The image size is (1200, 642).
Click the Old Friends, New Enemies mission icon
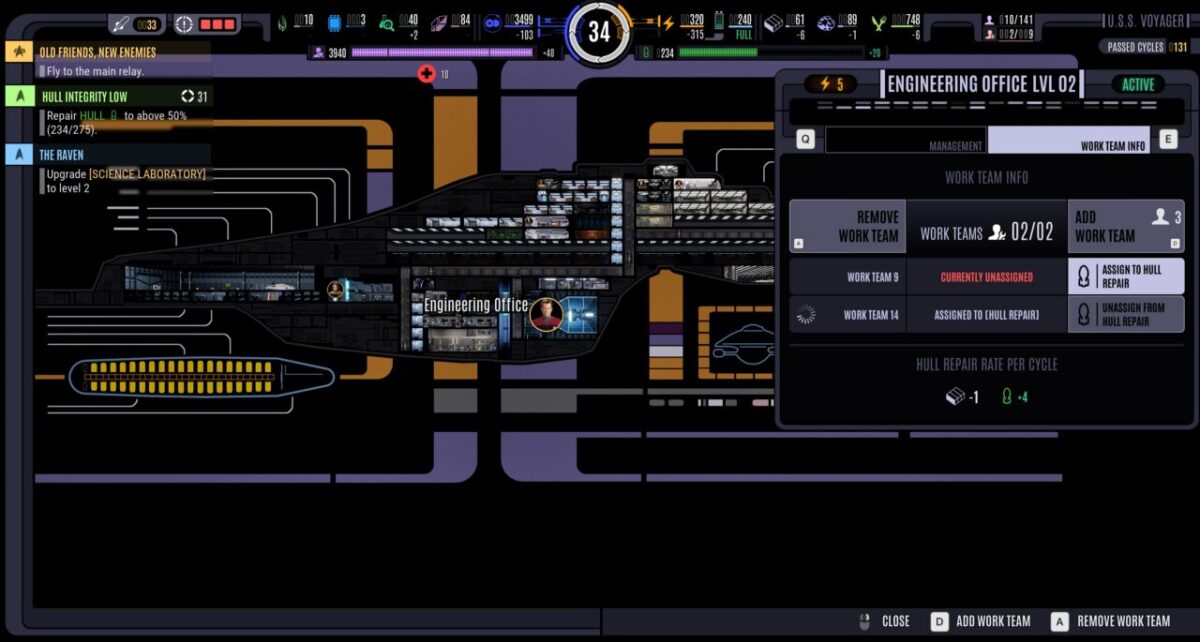(x=18, y=52)
